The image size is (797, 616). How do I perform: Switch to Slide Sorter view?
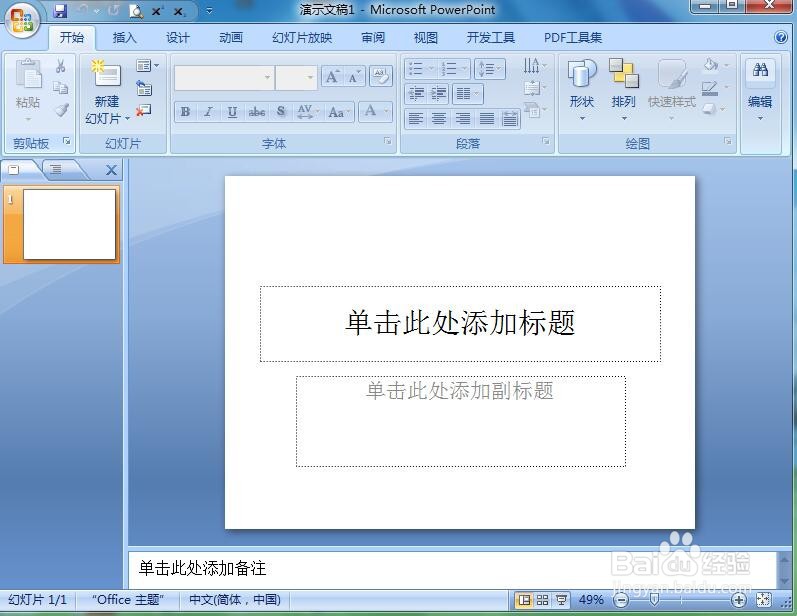point(542,600)
